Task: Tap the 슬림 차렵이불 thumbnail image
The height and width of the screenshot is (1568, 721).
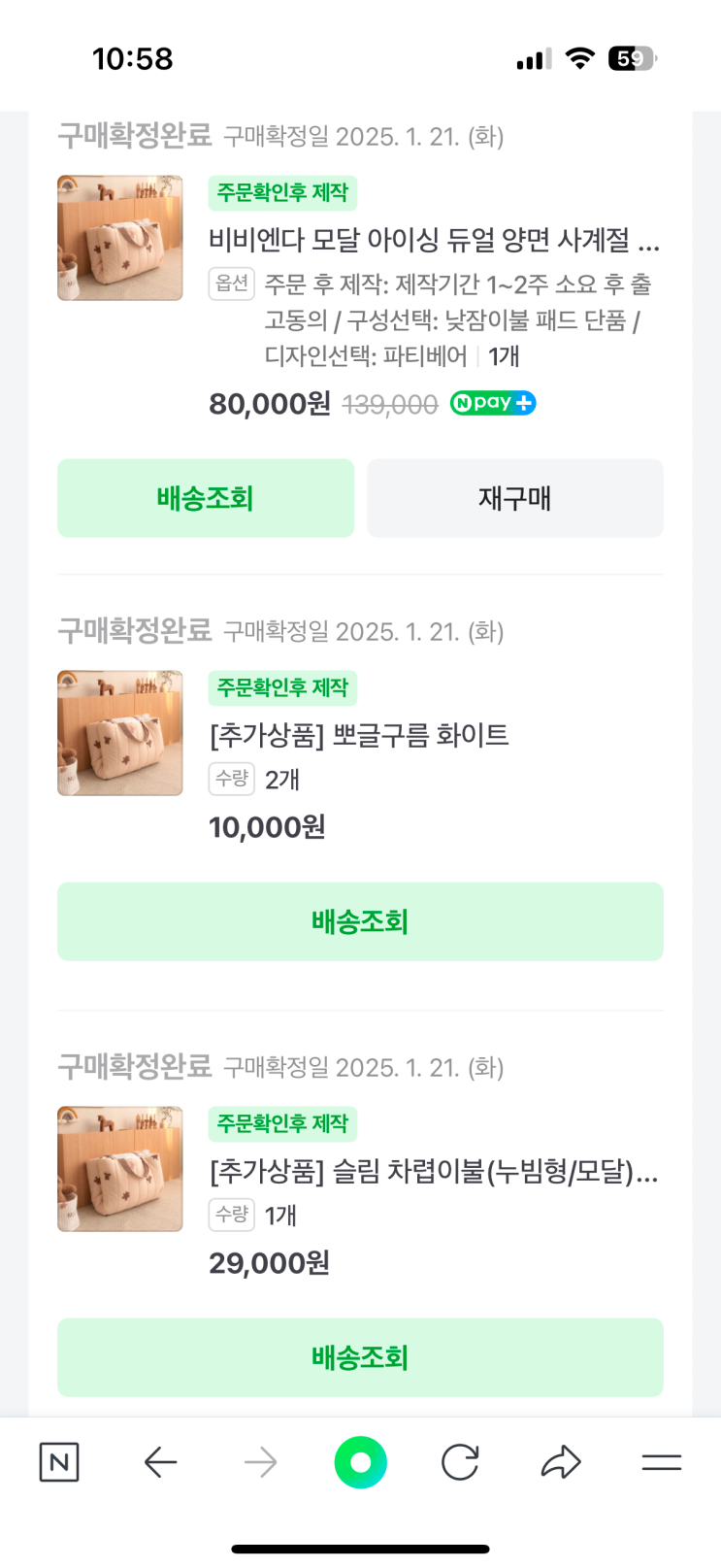Action: pos(120,1169)
